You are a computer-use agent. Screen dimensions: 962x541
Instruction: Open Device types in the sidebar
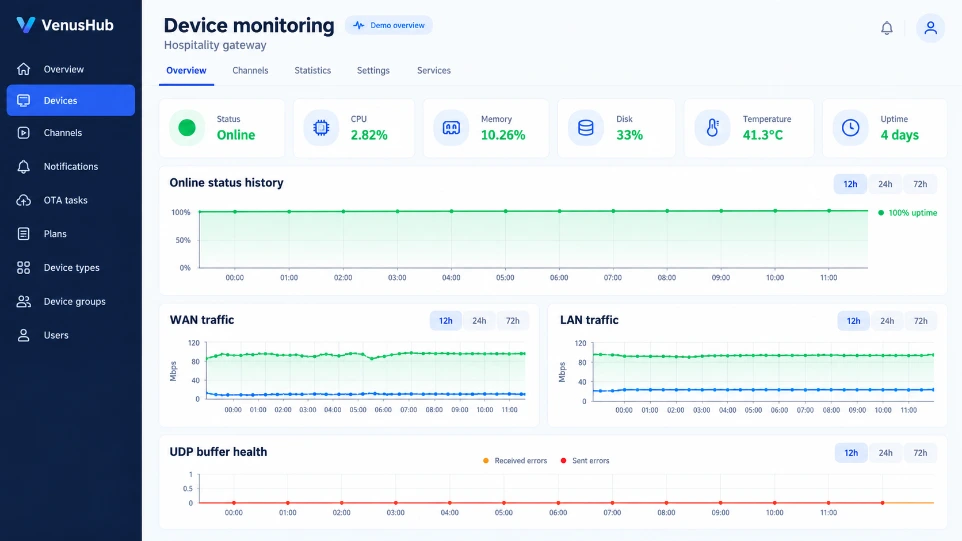tap(71, 267)
